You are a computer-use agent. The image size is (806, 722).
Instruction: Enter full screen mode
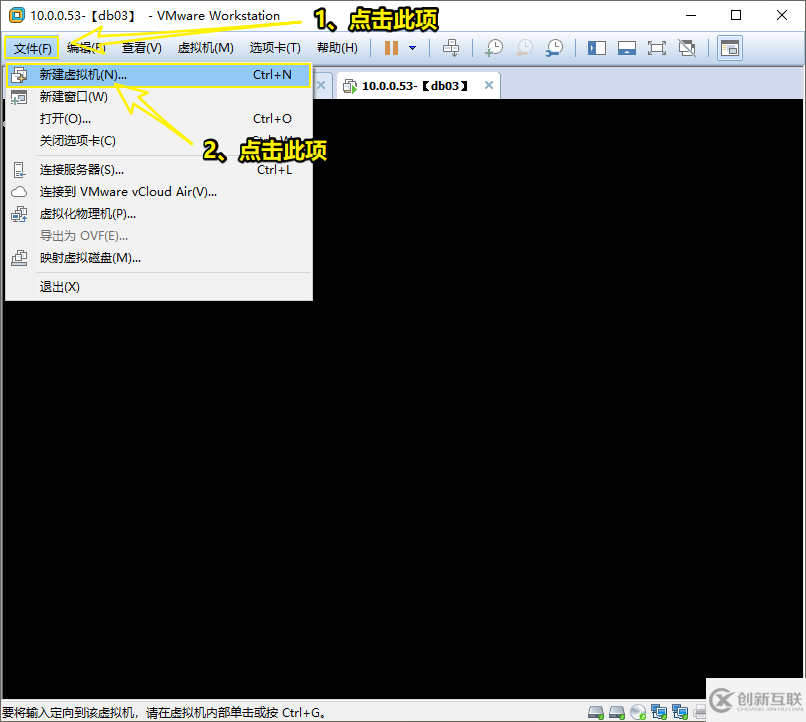coord(656,48)
